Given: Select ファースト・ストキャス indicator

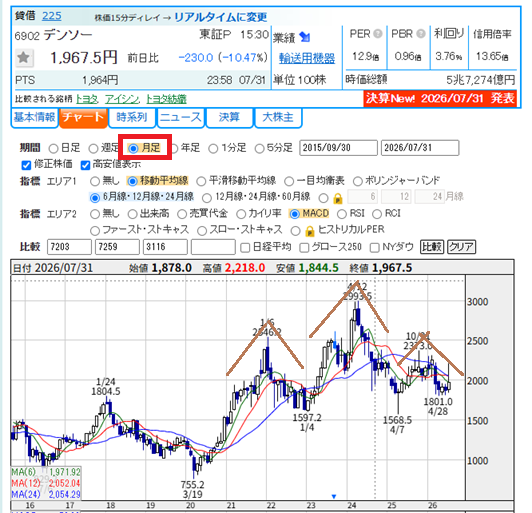Looking at the screenshot, I should pyautogui.click(x=95, y=231).
